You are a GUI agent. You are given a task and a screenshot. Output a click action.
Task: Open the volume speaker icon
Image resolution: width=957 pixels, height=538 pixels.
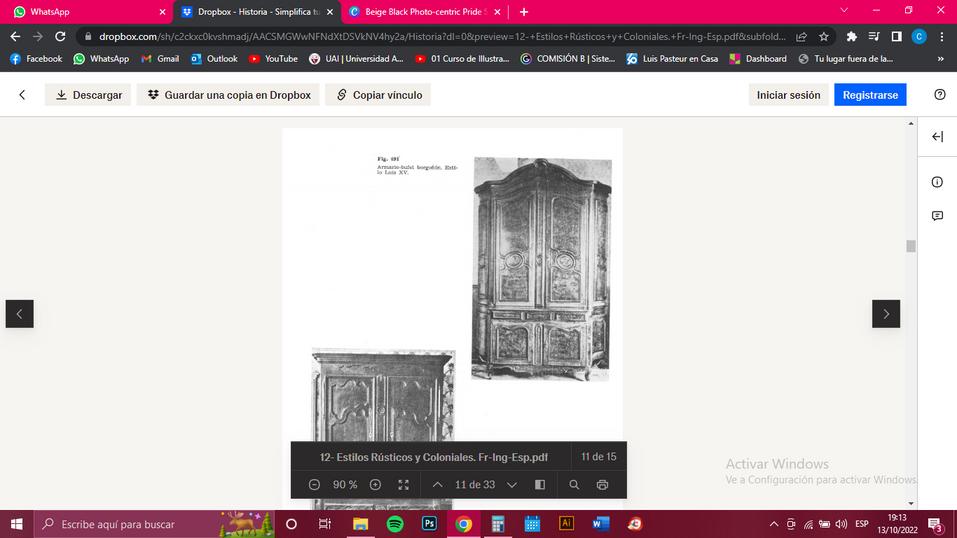(x=841, y=524)
